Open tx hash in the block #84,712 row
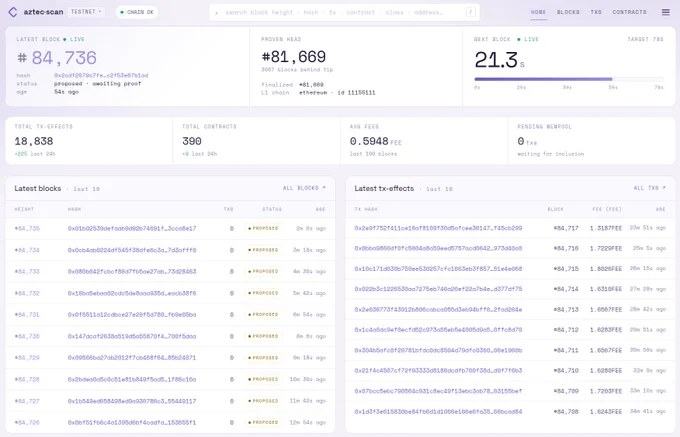The height and width of the screenshot is (437, 680). coord(438,330)
